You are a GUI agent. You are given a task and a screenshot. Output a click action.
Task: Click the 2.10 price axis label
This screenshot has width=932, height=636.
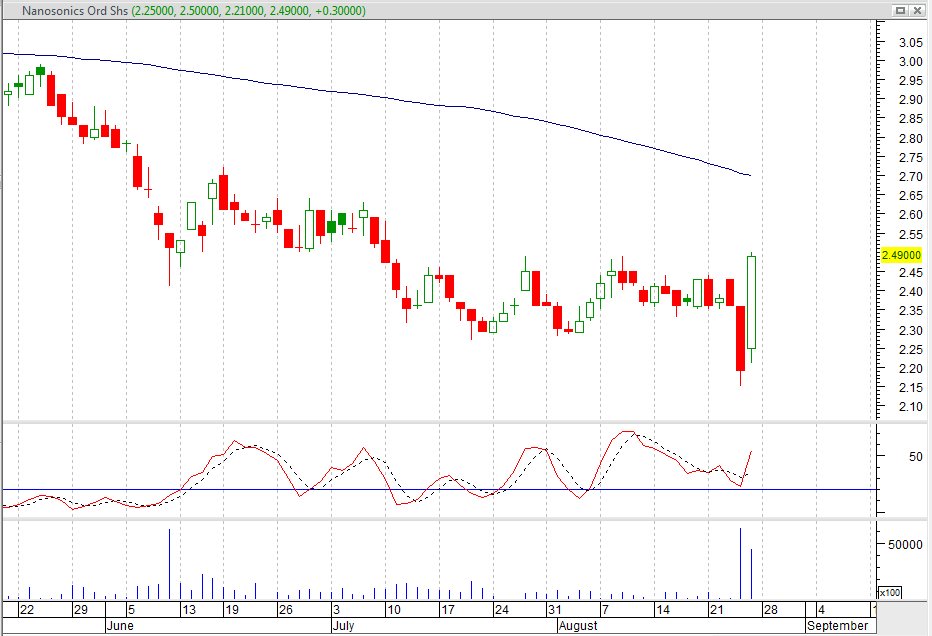tap(911, 407)
